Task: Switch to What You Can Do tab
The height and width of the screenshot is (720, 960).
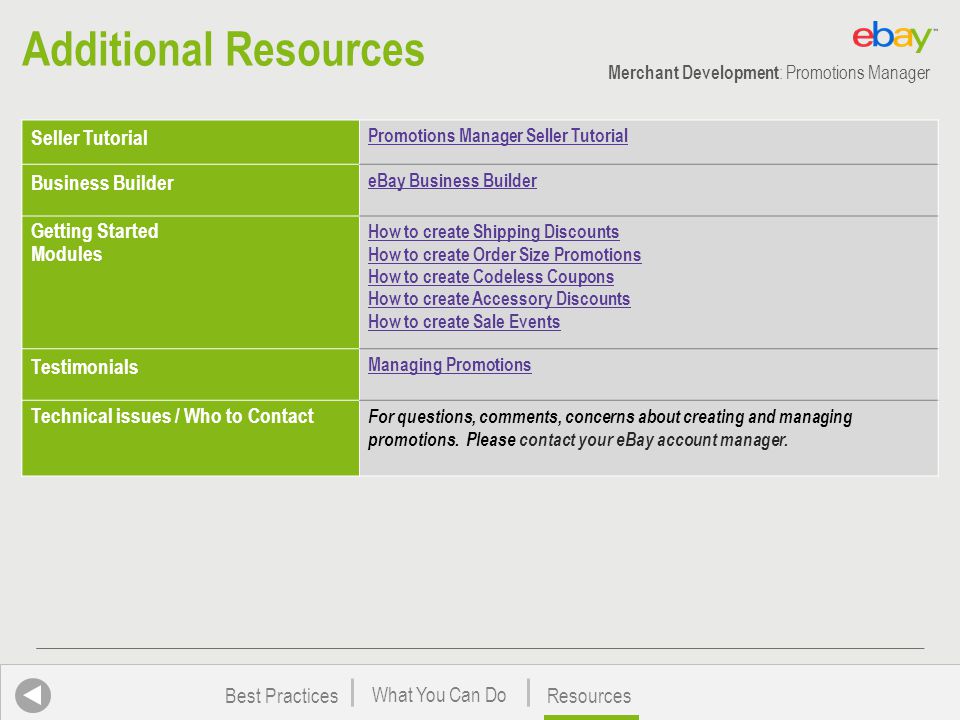Action: (439, 695)
